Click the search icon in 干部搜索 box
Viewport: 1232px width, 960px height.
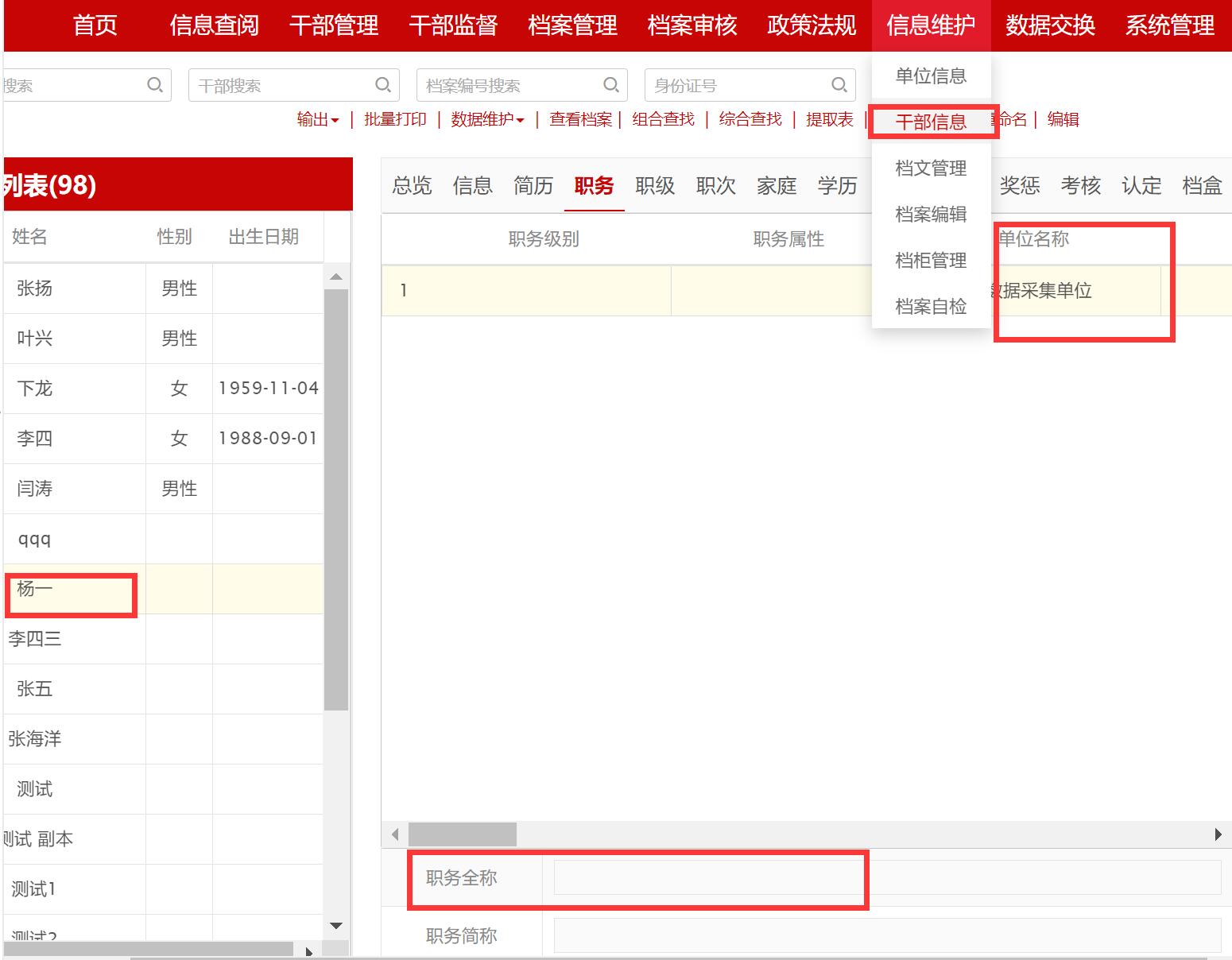click(382, 85)
